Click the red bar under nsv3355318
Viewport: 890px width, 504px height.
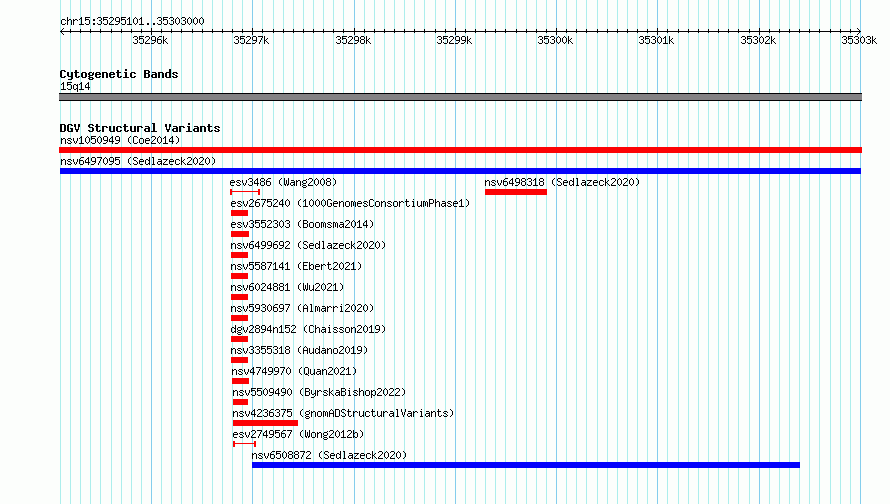(x=240, y=360)
